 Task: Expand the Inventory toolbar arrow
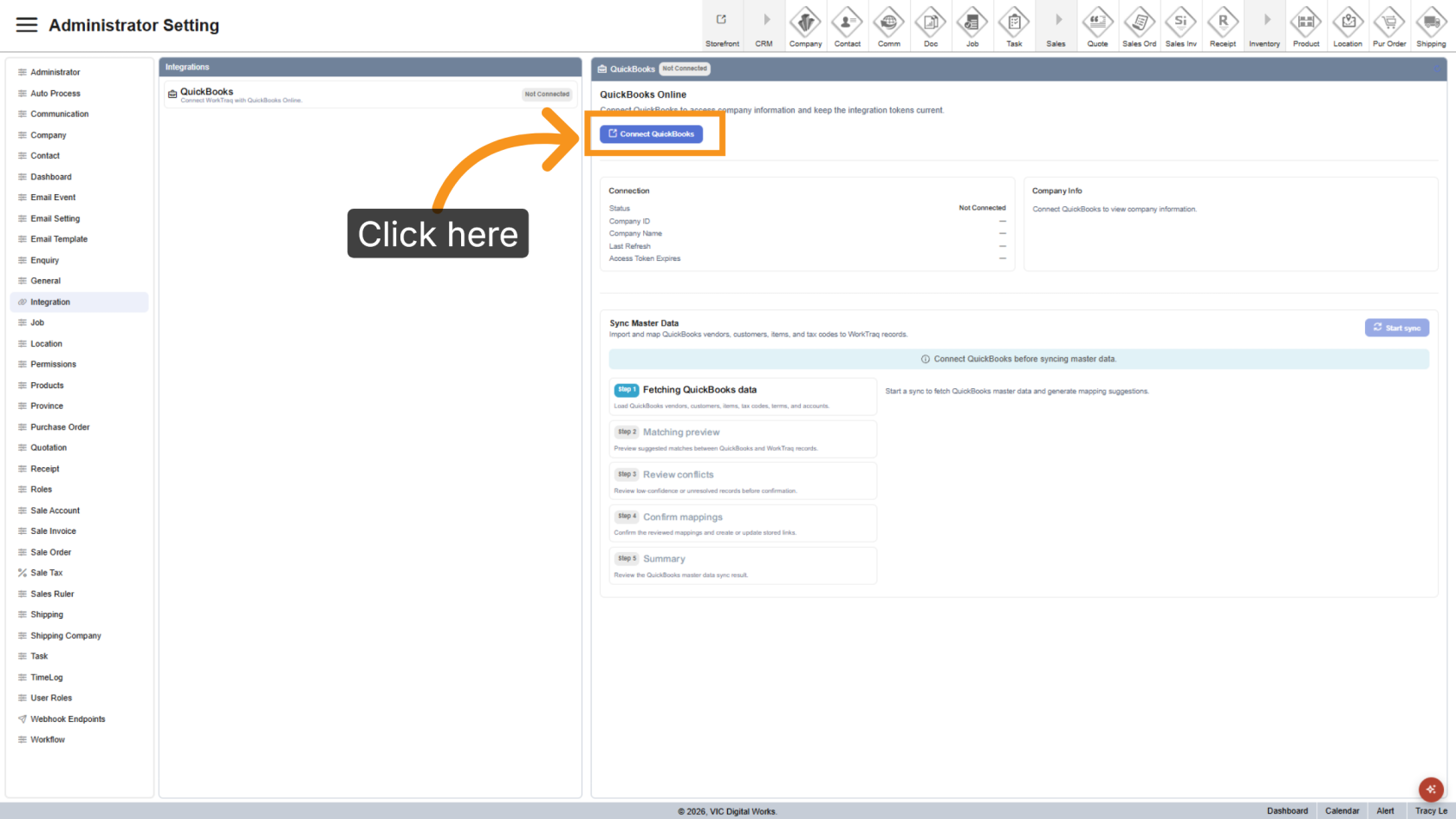[1264, 26]
